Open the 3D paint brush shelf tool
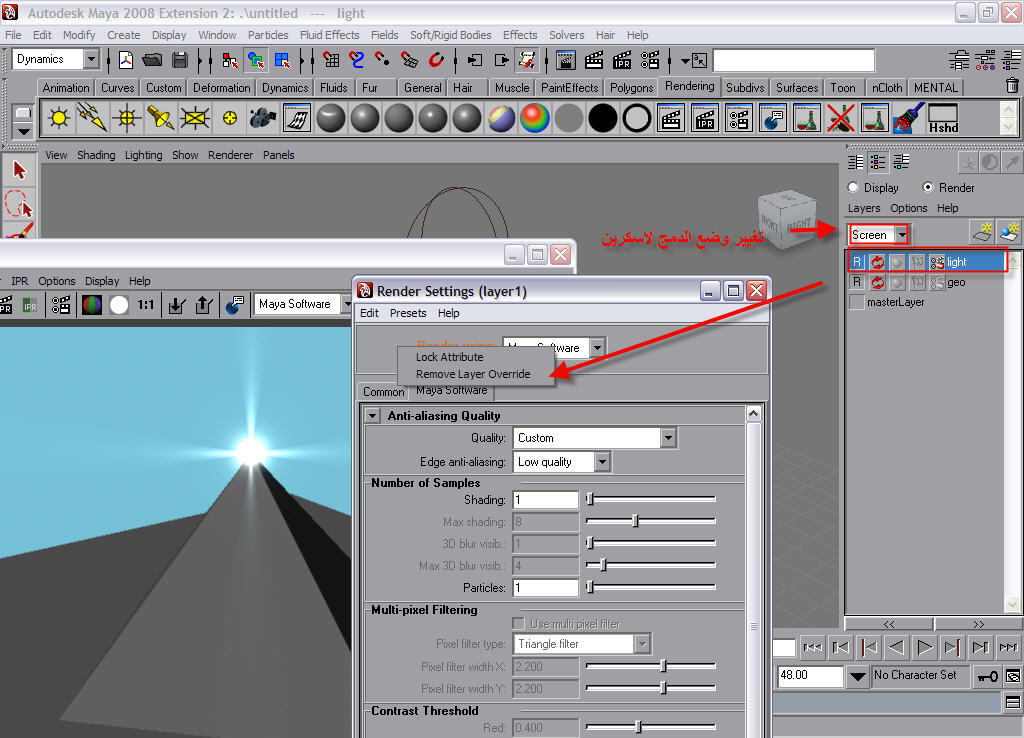The height and width of the screenshot is (738, 1024). (908, 118)
